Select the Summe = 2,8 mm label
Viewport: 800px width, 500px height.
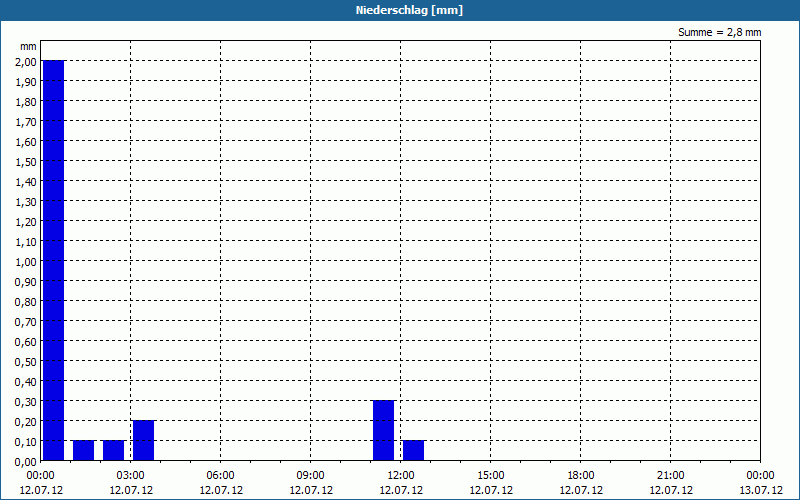tap(719, 32)
